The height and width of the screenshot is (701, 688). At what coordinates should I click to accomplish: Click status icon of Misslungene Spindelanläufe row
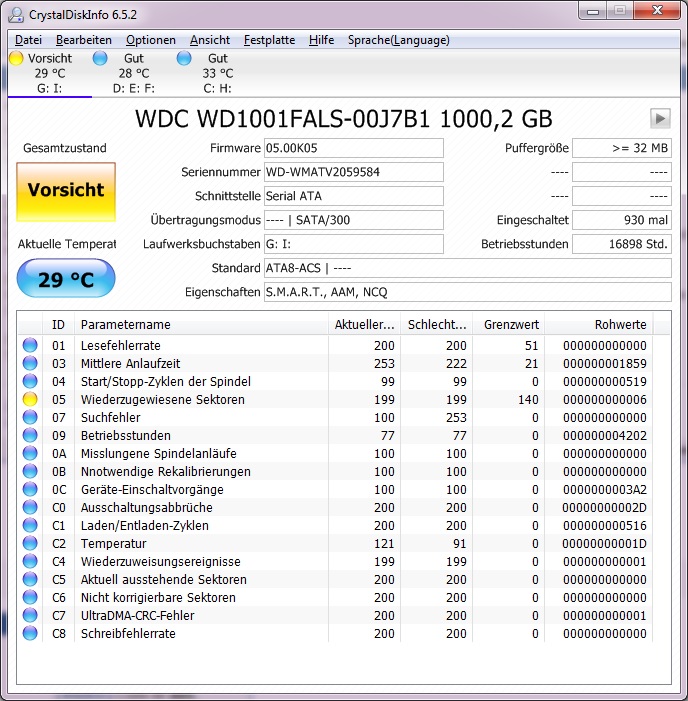point(30,453)
